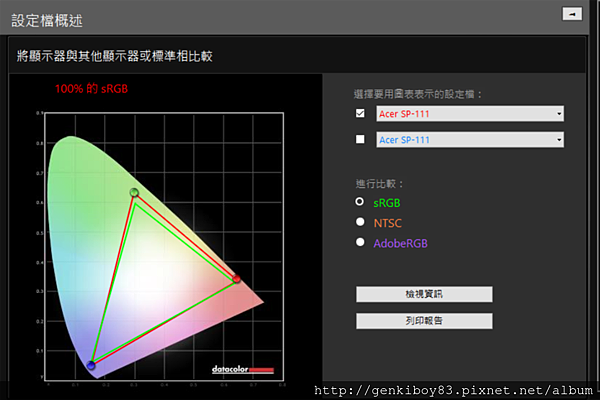
Task: Click the collapse panel button at top right
Action: [572, 14]
